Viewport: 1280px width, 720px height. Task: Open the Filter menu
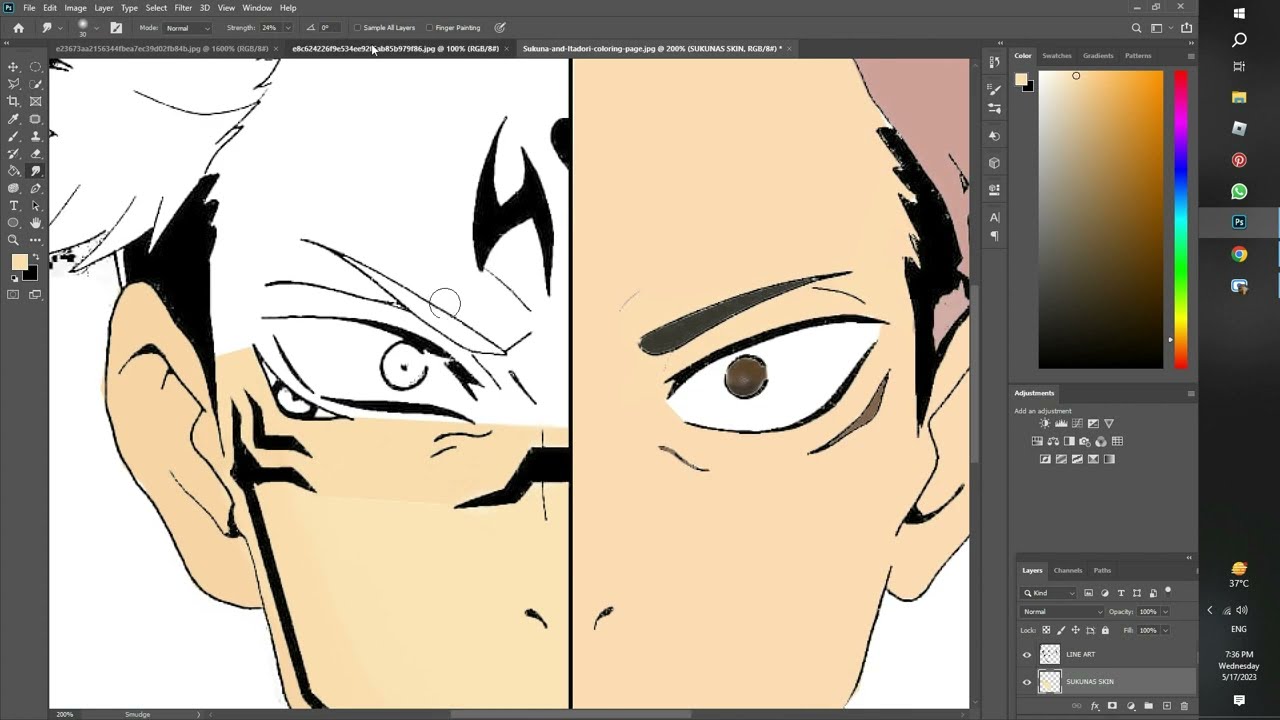(183, 8)
